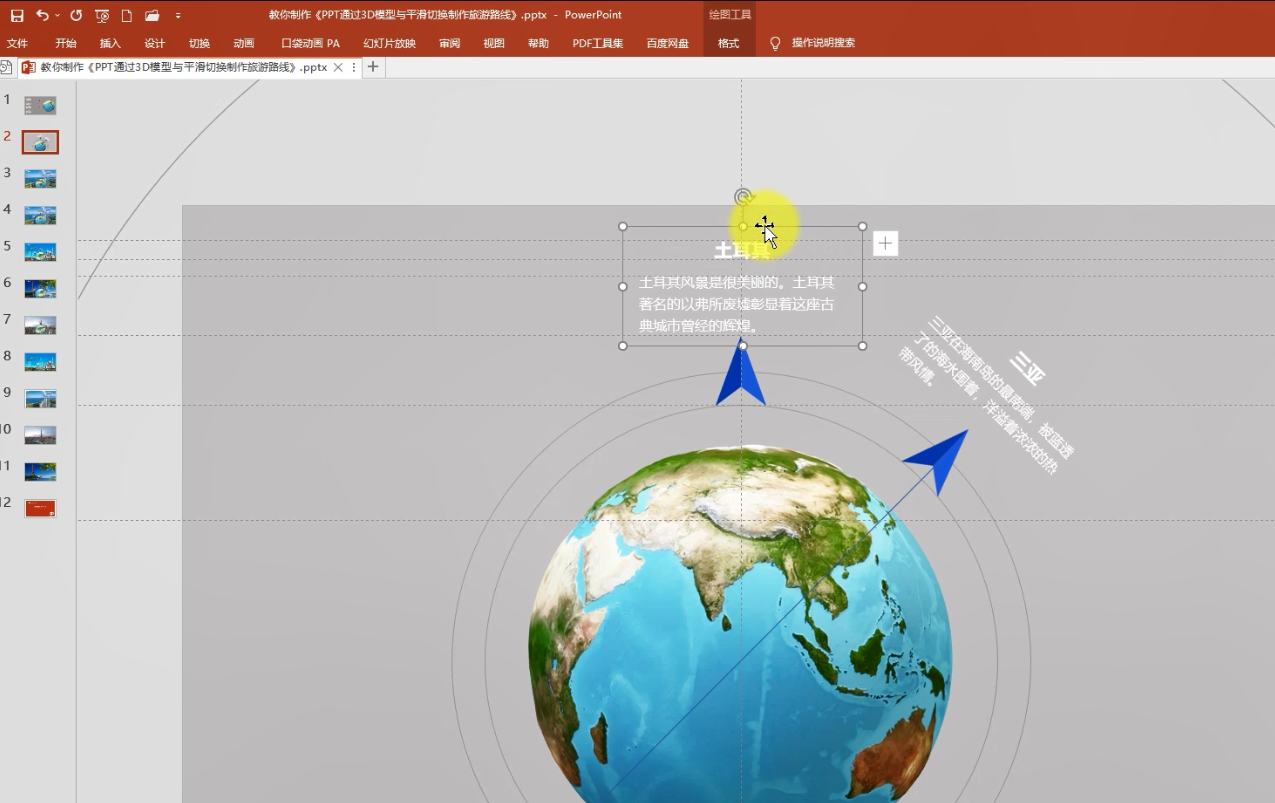The height and width of the screenshot is (803, 1275).
Task: Open the PDF工具集 tab
Action: click(598, 43)
